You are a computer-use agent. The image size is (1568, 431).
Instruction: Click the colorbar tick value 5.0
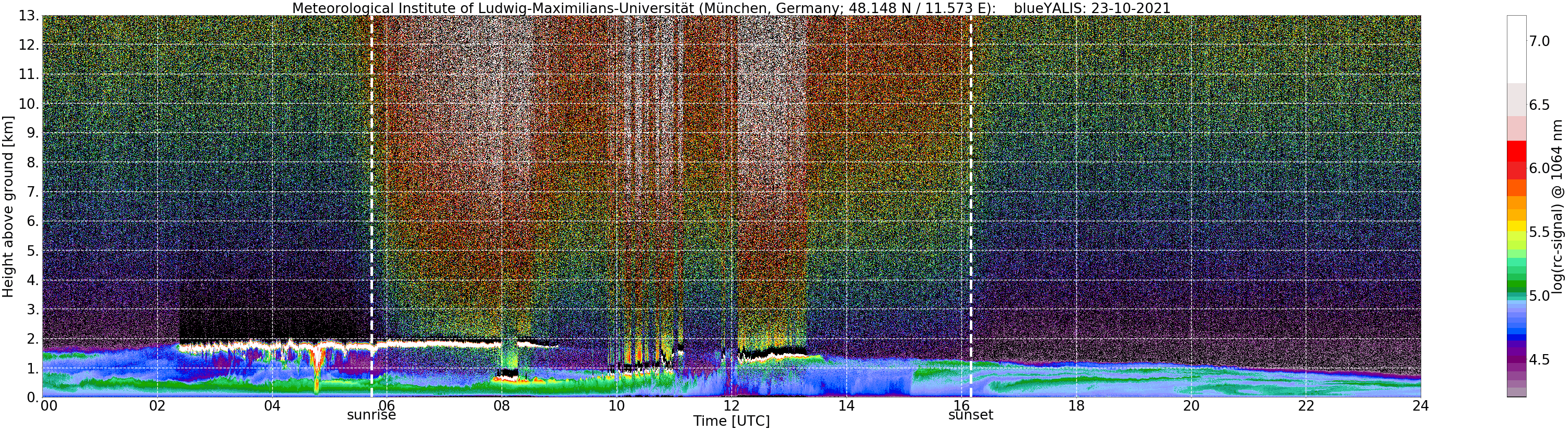(1539, 296)
